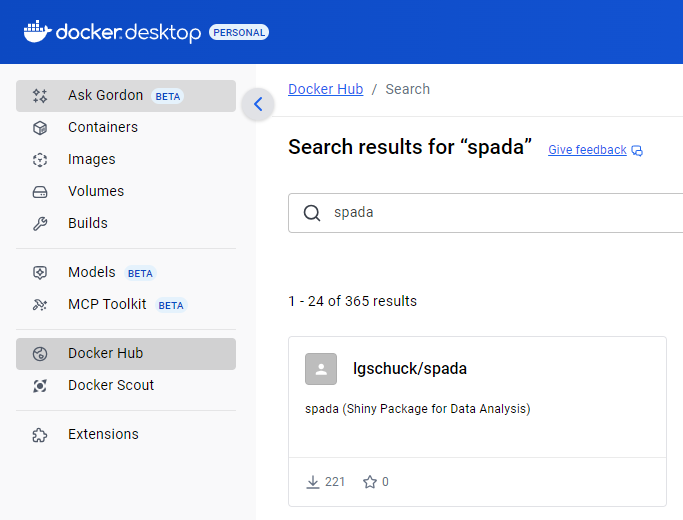
Task: Click the Models icon in sidebar
Action: 40,273
